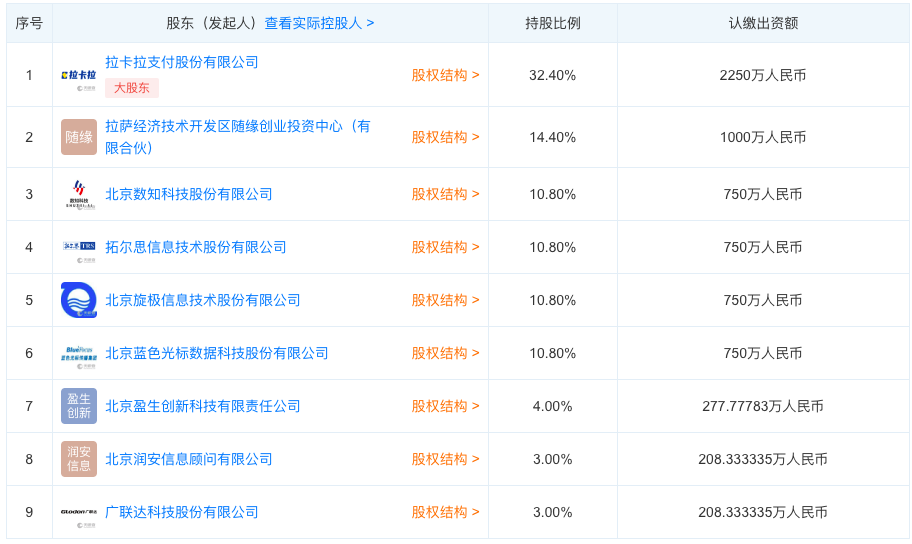Select the 2250万人民币 amount cell
Screen dimensions: 912x544
click(x=763, y=75)
